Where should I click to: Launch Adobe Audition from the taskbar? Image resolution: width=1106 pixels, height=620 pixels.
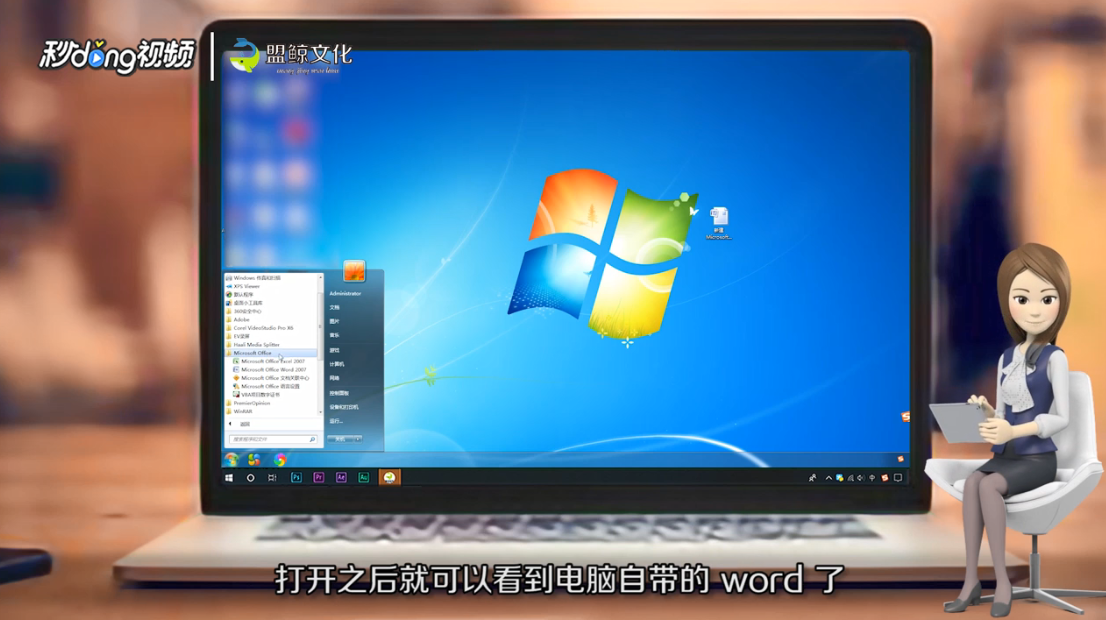[x=364, y=478]
